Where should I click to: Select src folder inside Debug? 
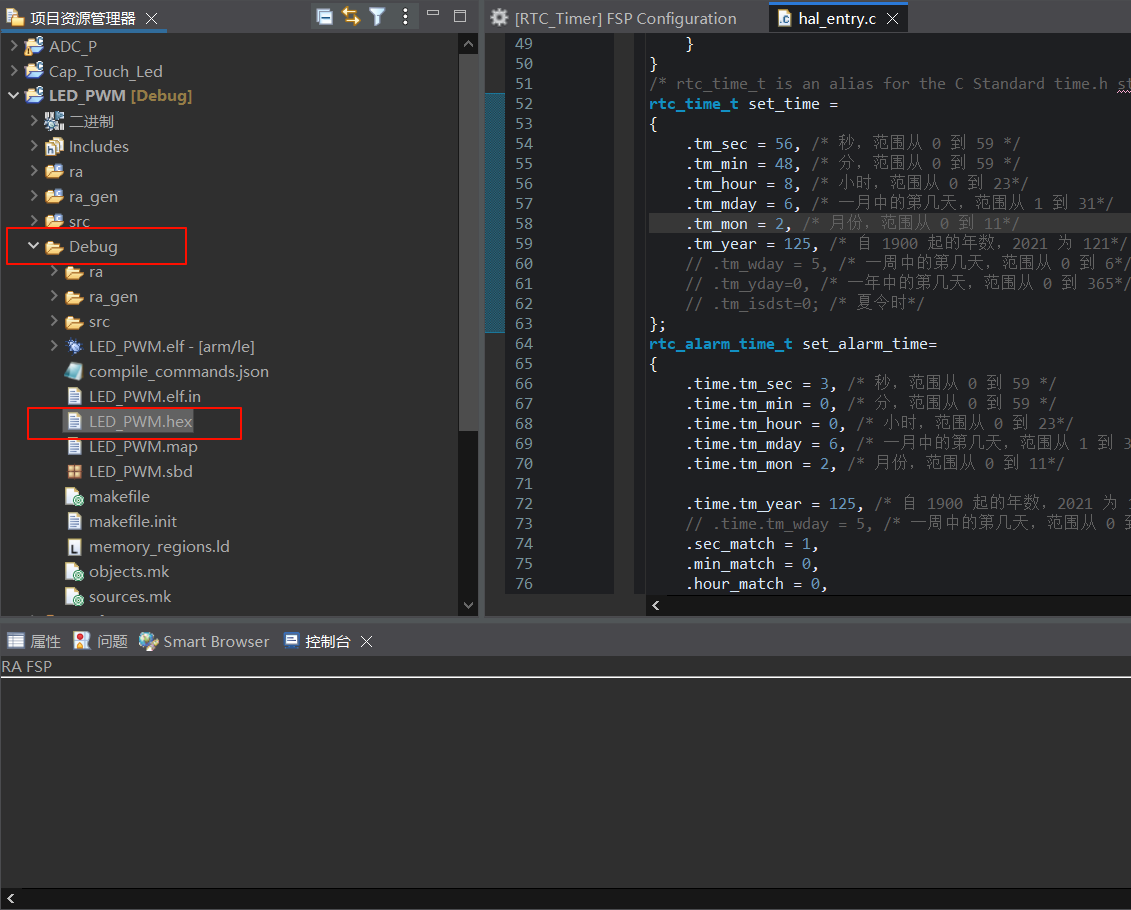click(100, 322)
